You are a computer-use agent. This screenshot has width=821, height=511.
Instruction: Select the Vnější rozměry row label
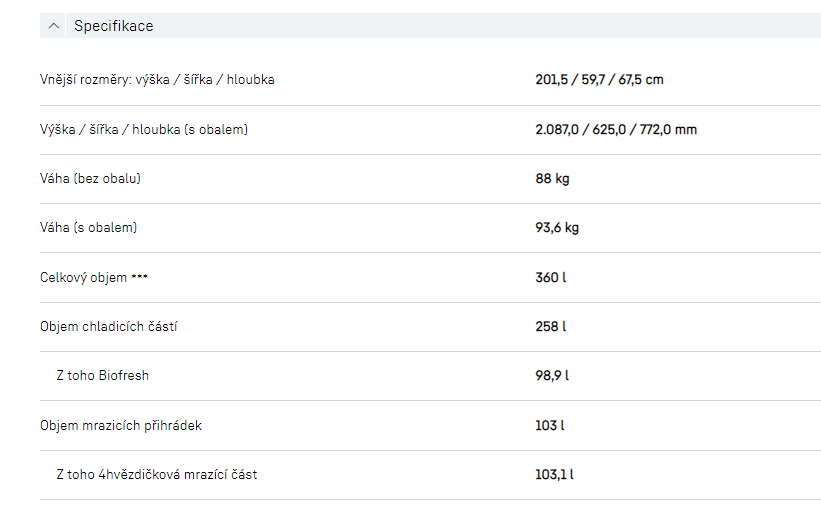point(157,80)
